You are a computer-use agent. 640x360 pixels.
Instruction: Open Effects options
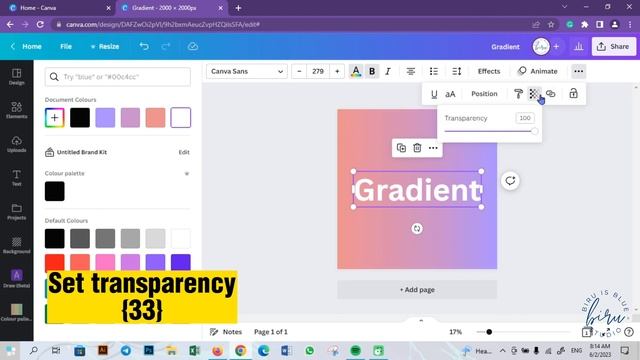coord(489,71)
